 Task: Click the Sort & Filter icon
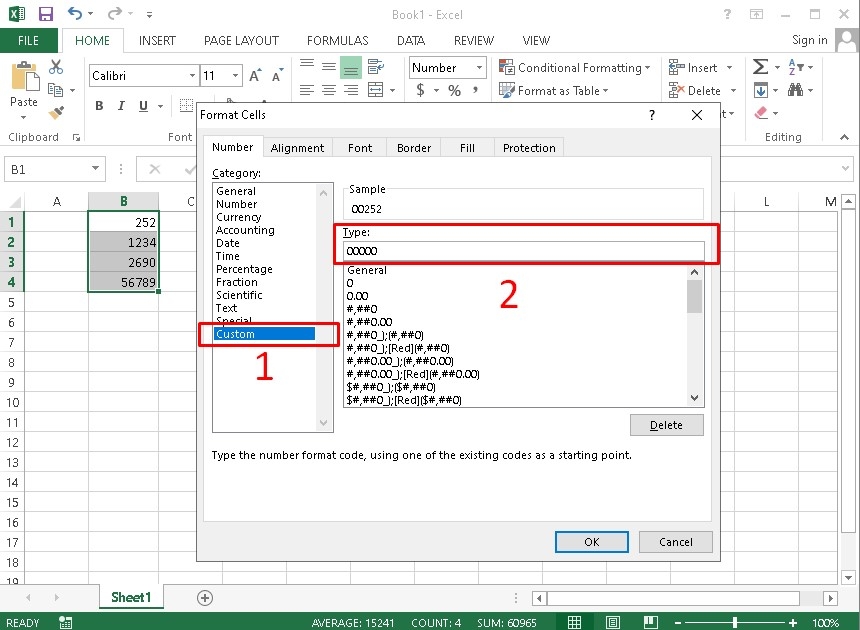point(795,67)
